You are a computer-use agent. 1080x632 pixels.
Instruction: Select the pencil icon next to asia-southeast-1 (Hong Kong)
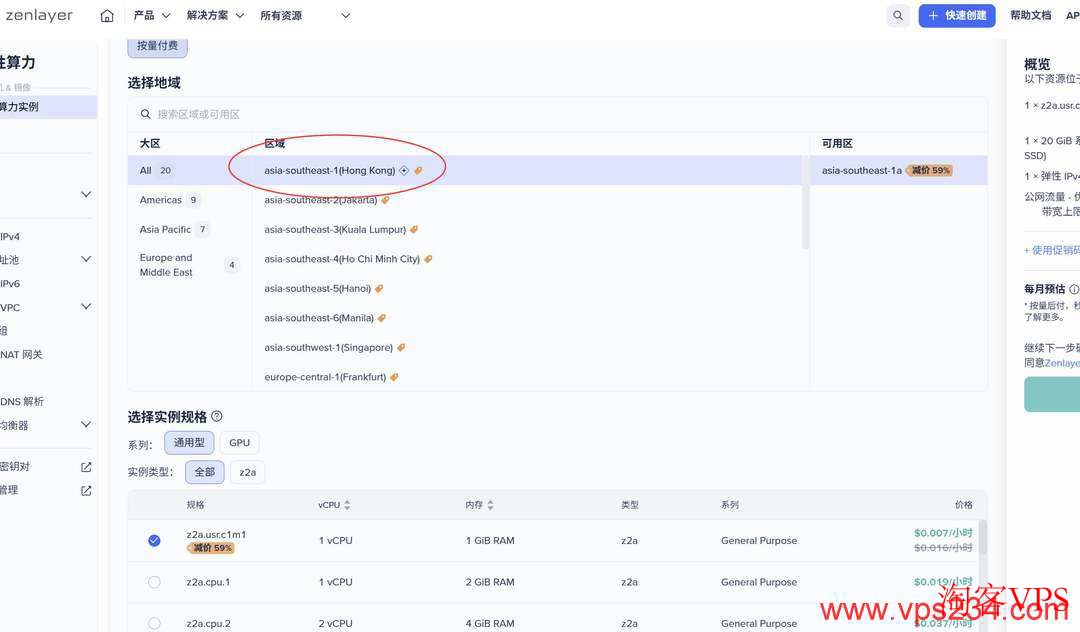[420, 171]
